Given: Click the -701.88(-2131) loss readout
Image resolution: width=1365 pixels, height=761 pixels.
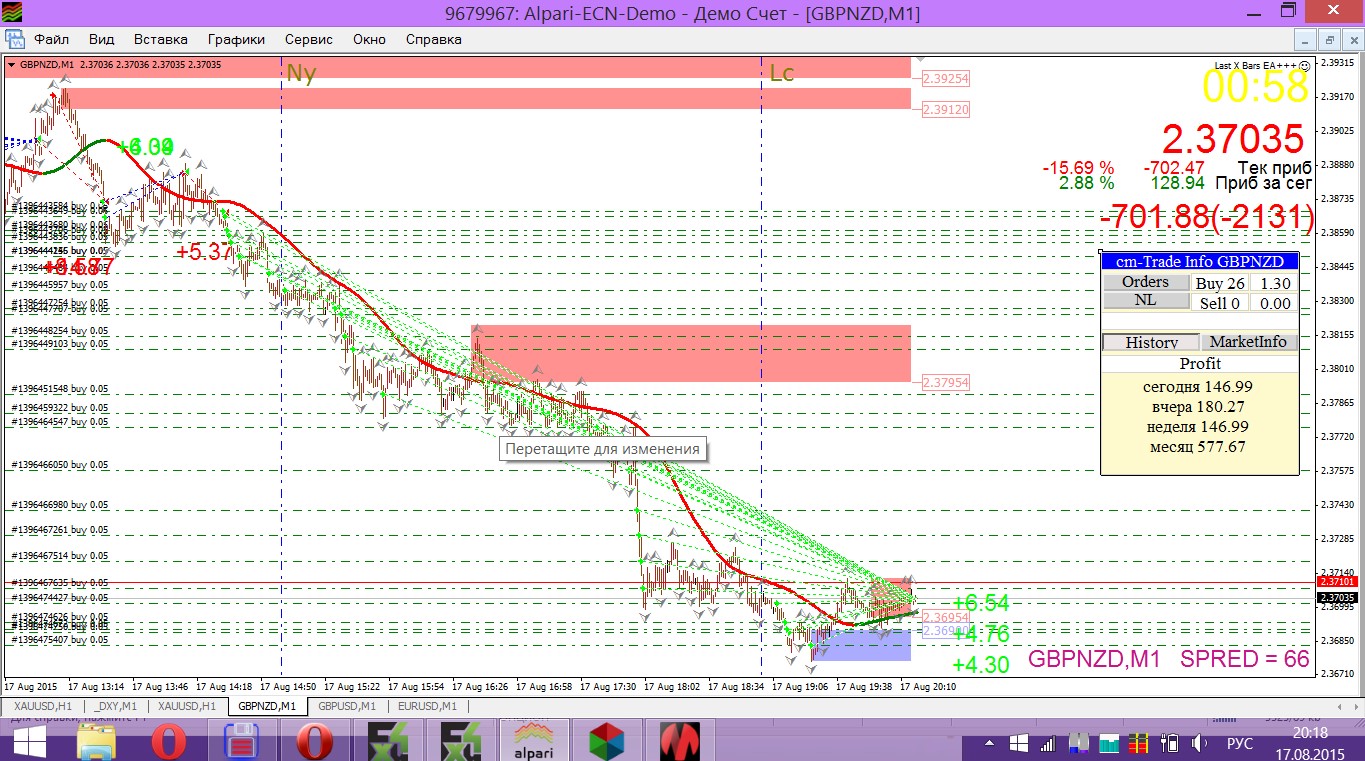Looking at the screenshot, I should 1206,215.
